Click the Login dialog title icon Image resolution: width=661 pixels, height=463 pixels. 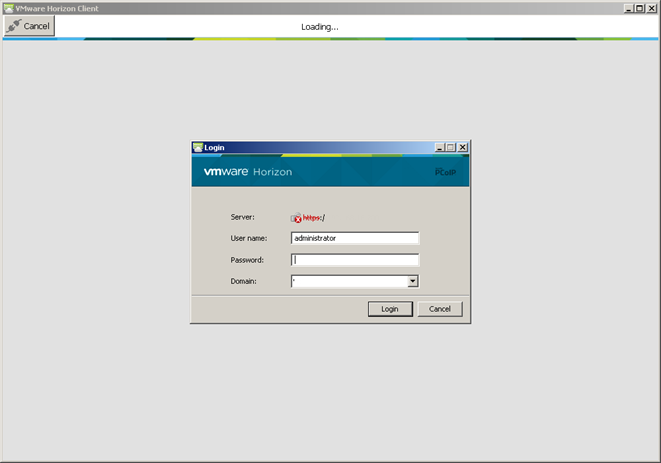pos(198,148)
